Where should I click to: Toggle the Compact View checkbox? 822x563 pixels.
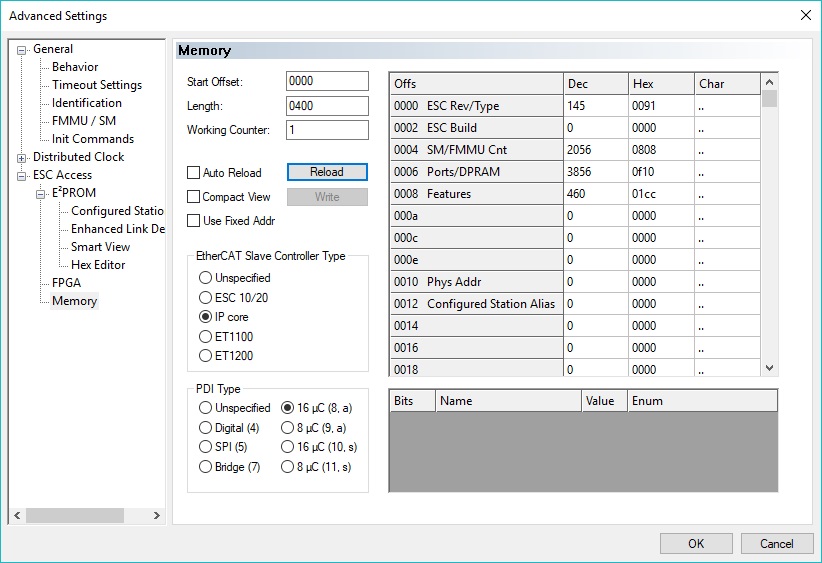pyautogui.click(x=194, y=197)
